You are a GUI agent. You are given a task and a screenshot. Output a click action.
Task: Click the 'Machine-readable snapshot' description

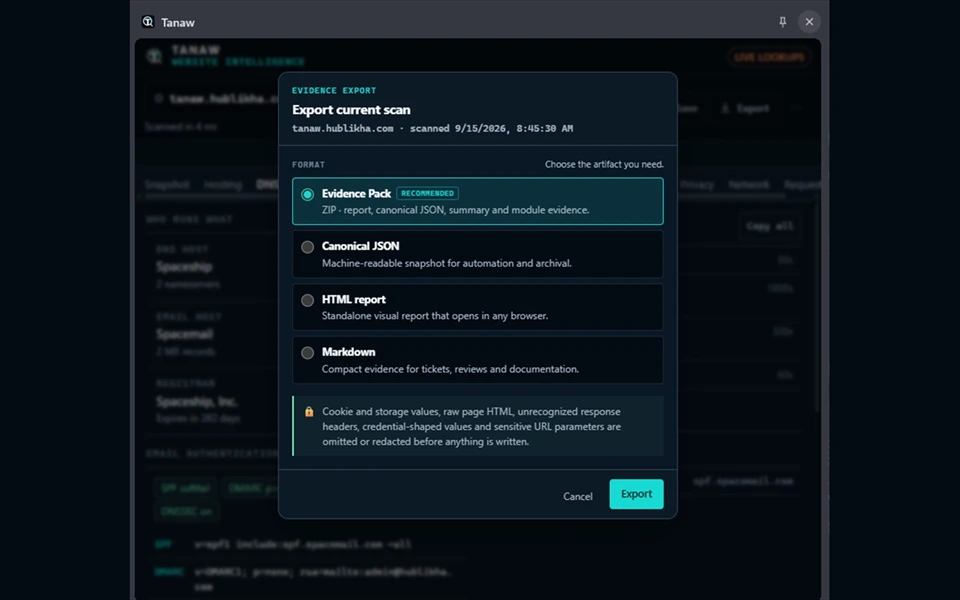point(447,263)
